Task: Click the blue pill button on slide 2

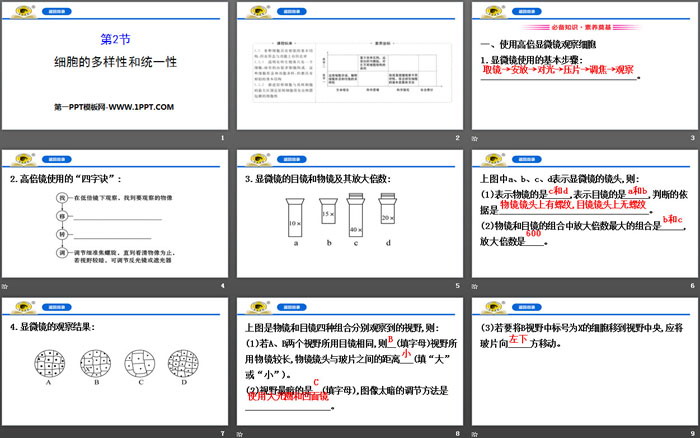Action: 292,12
